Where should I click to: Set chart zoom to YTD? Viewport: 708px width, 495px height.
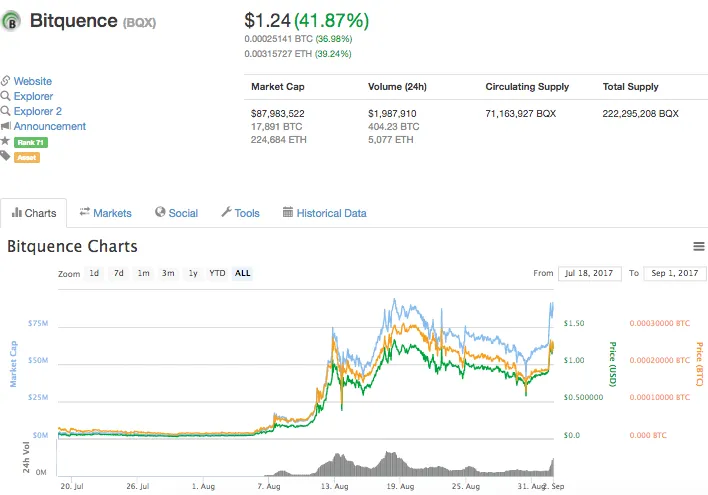click(217, 273)
